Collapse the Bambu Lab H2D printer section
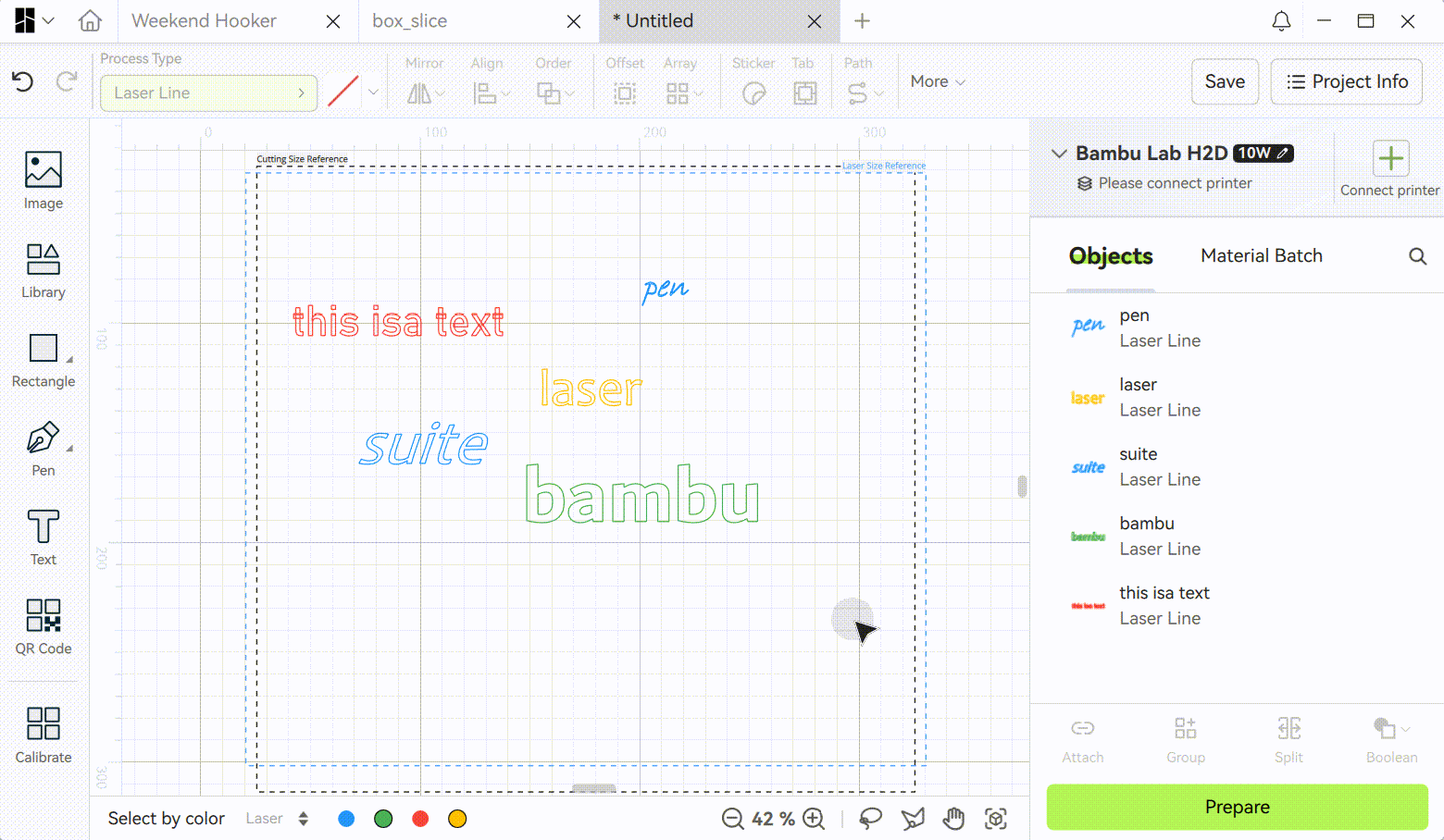The image size is (1444, 840). (x=1060, y=154)
